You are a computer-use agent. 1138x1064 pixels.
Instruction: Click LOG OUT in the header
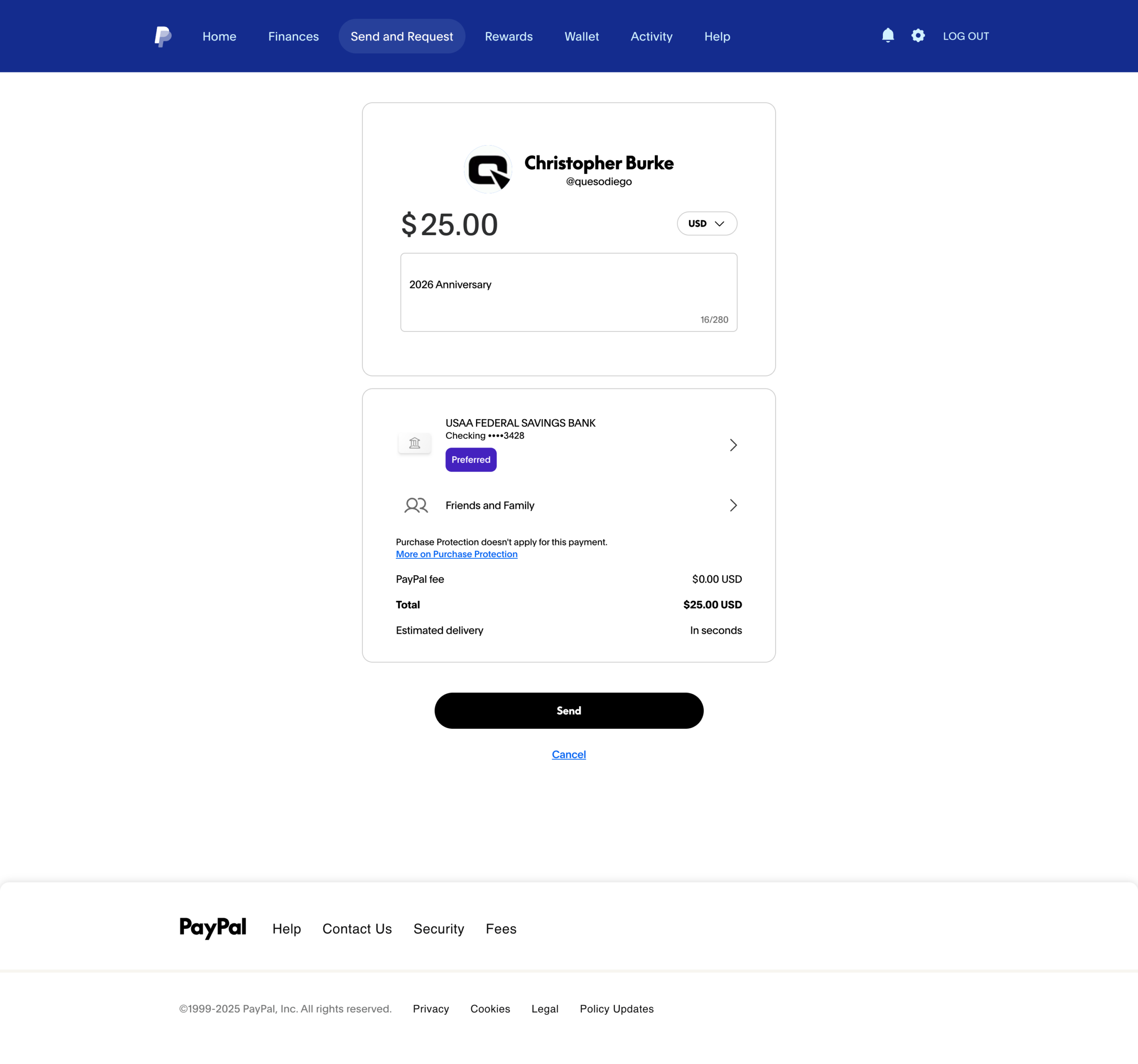click(965, 36)
